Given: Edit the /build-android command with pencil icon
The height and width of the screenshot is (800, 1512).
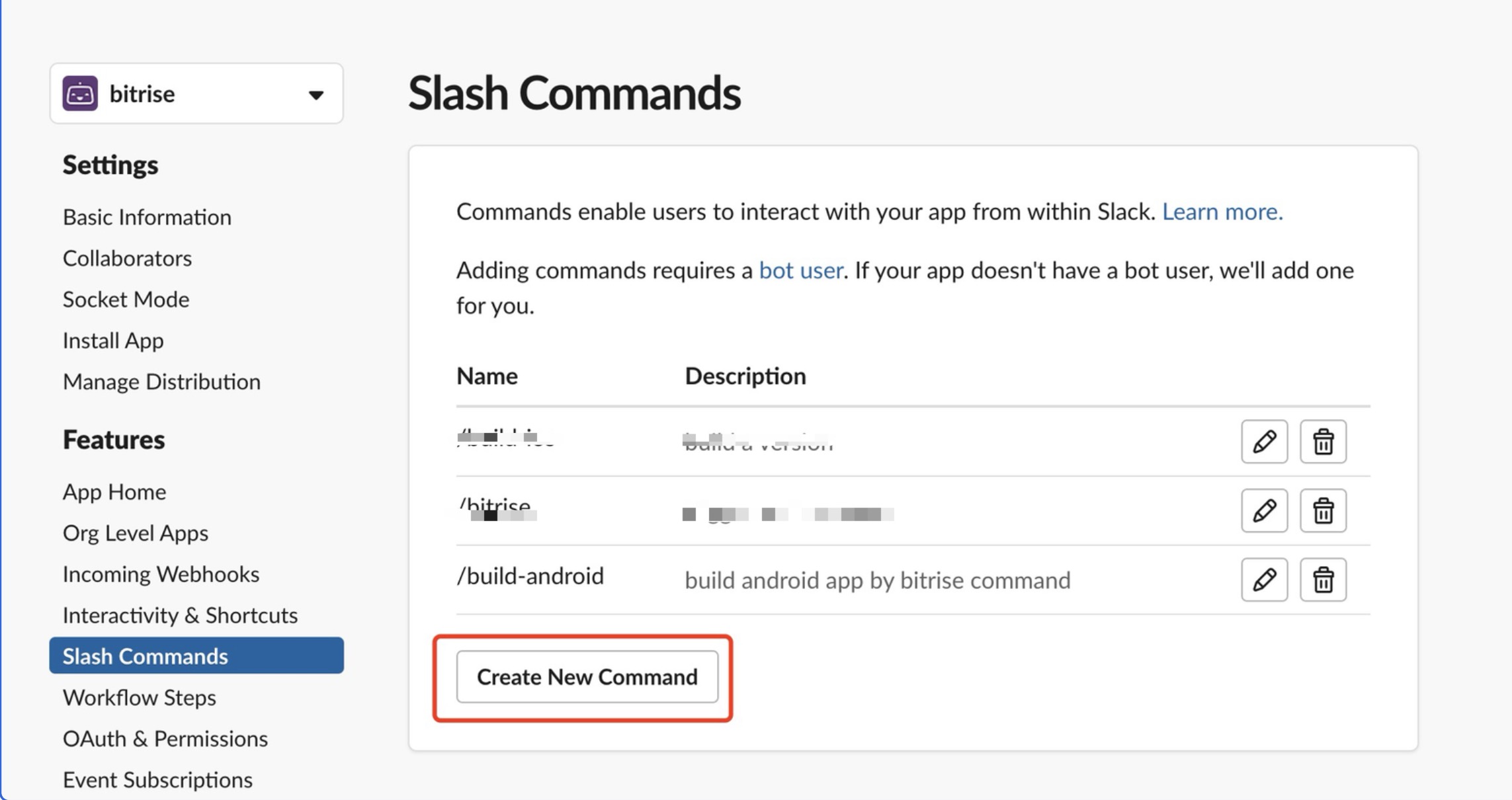Looking at the screenshot, I should (x=1264, y=580).
